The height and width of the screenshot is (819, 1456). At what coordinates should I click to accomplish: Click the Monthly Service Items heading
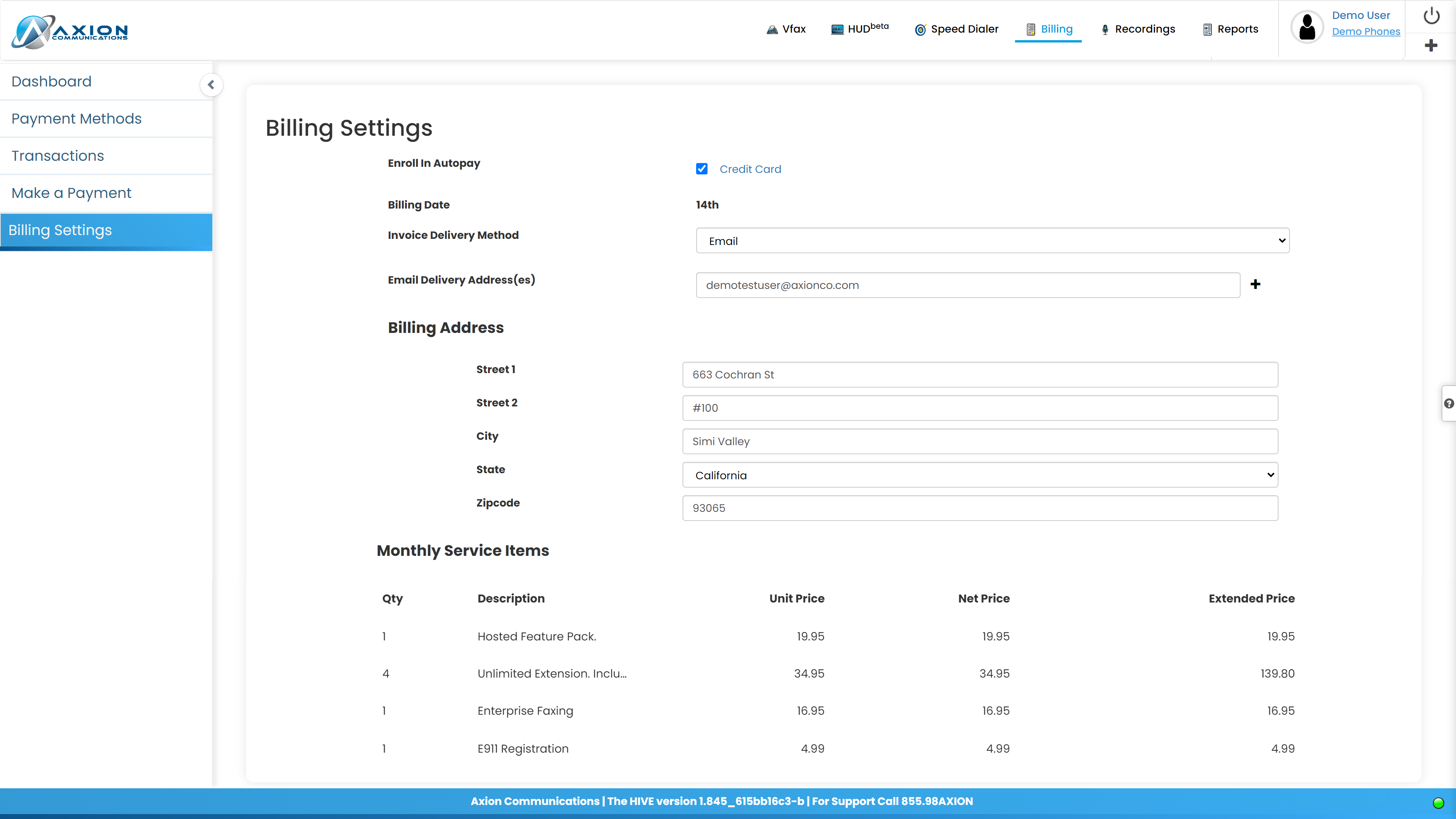pyautogui.click(x=462, y=551)
